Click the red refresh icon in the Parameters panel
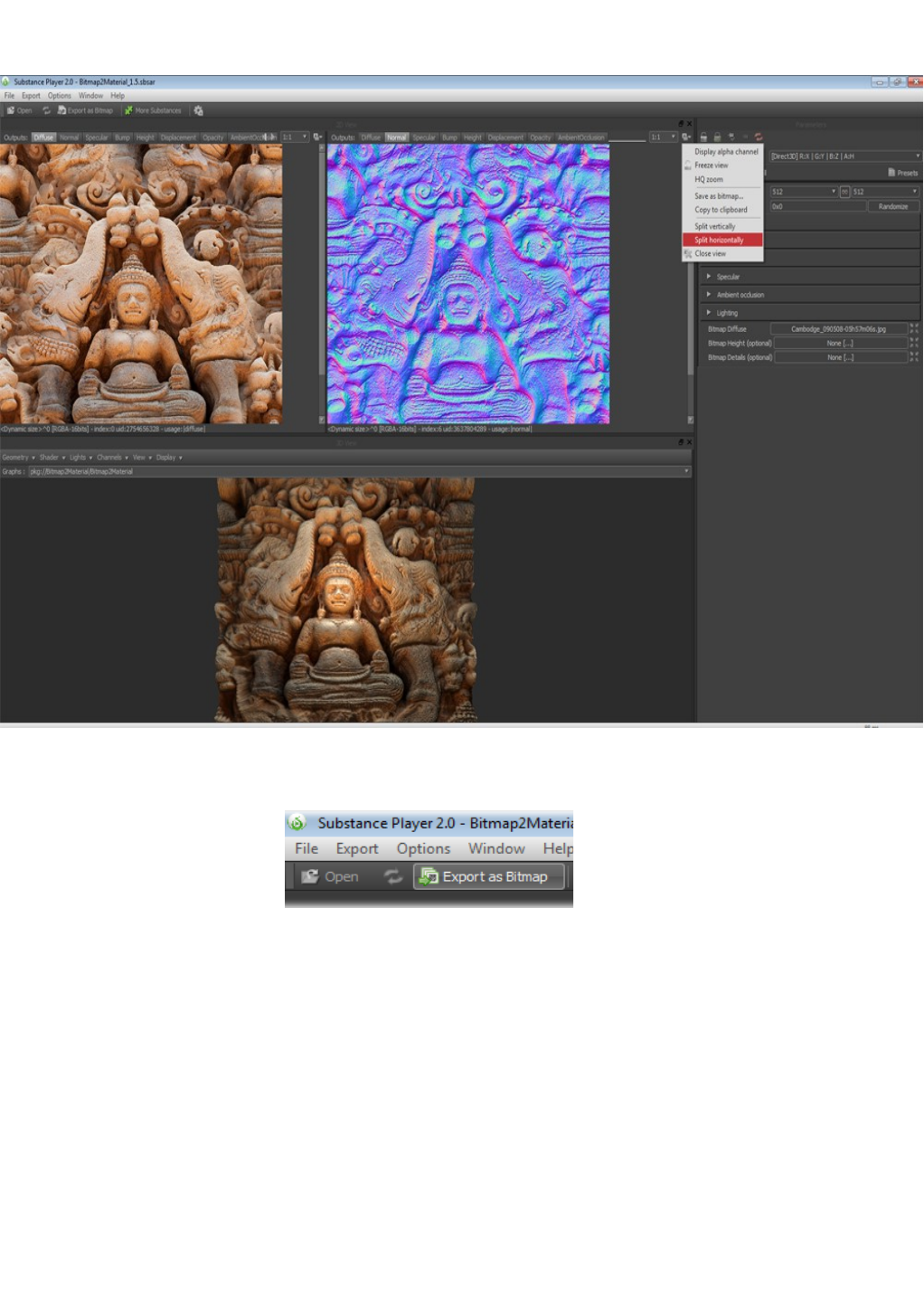924x1315 pixels. point(759,137)
